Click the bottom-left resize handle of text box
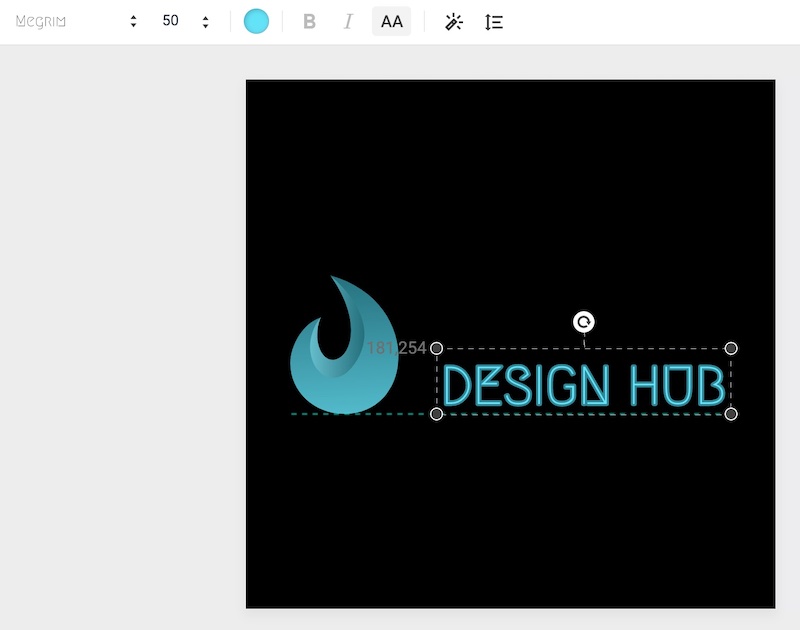800x630 pixels. click(436, 414)
